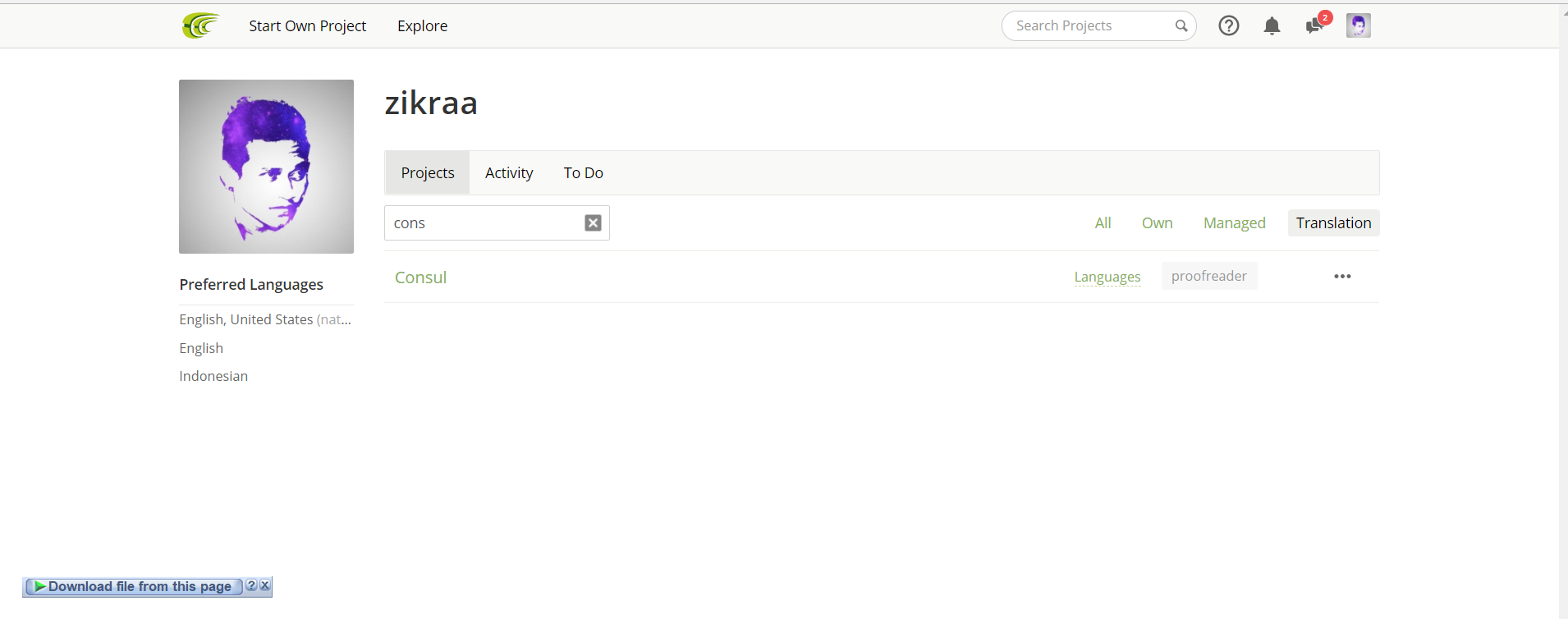Open the user avatar menu in header

click(1358, 25)
